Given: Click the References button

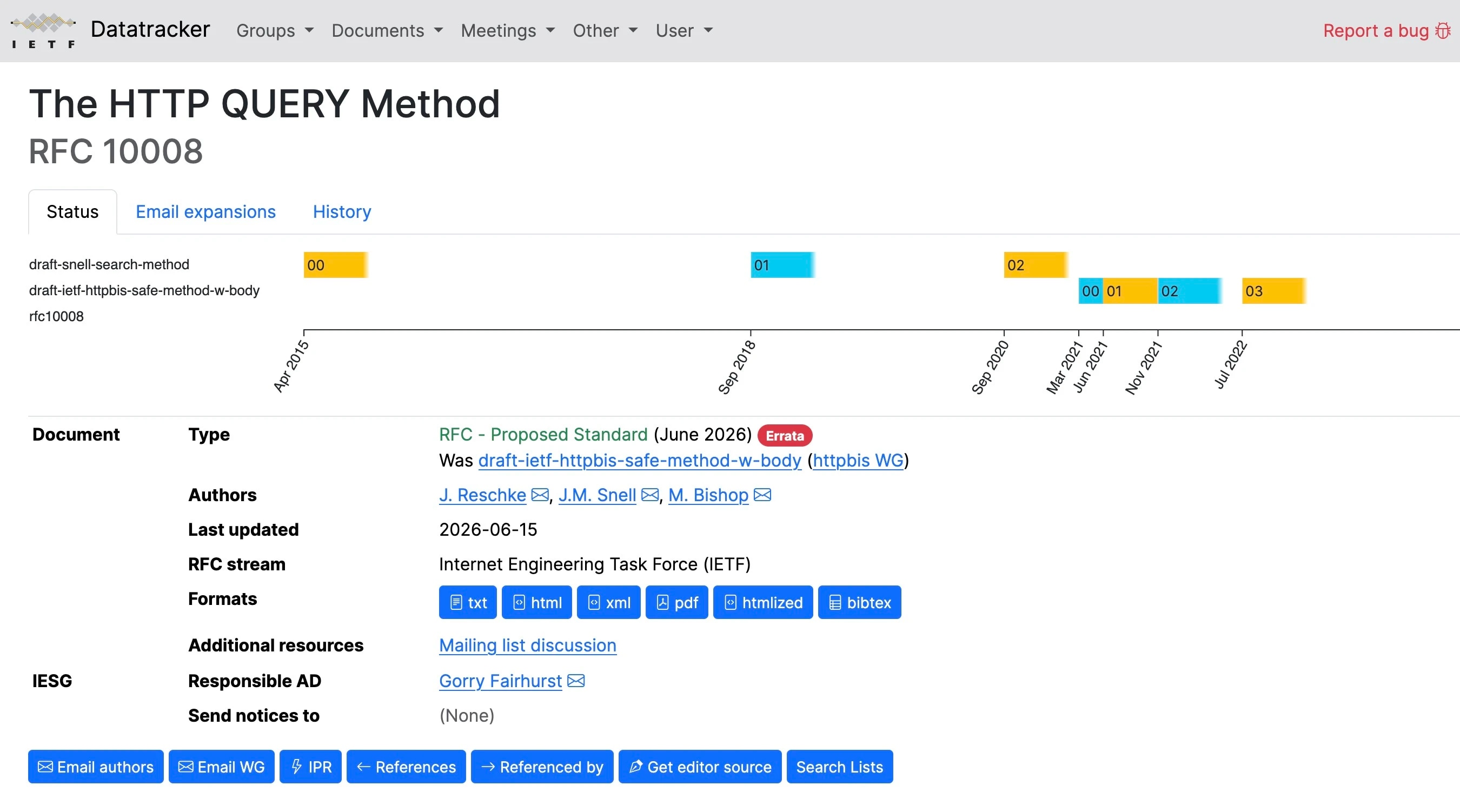Looking at the screenshot, I should pos(407,767).
